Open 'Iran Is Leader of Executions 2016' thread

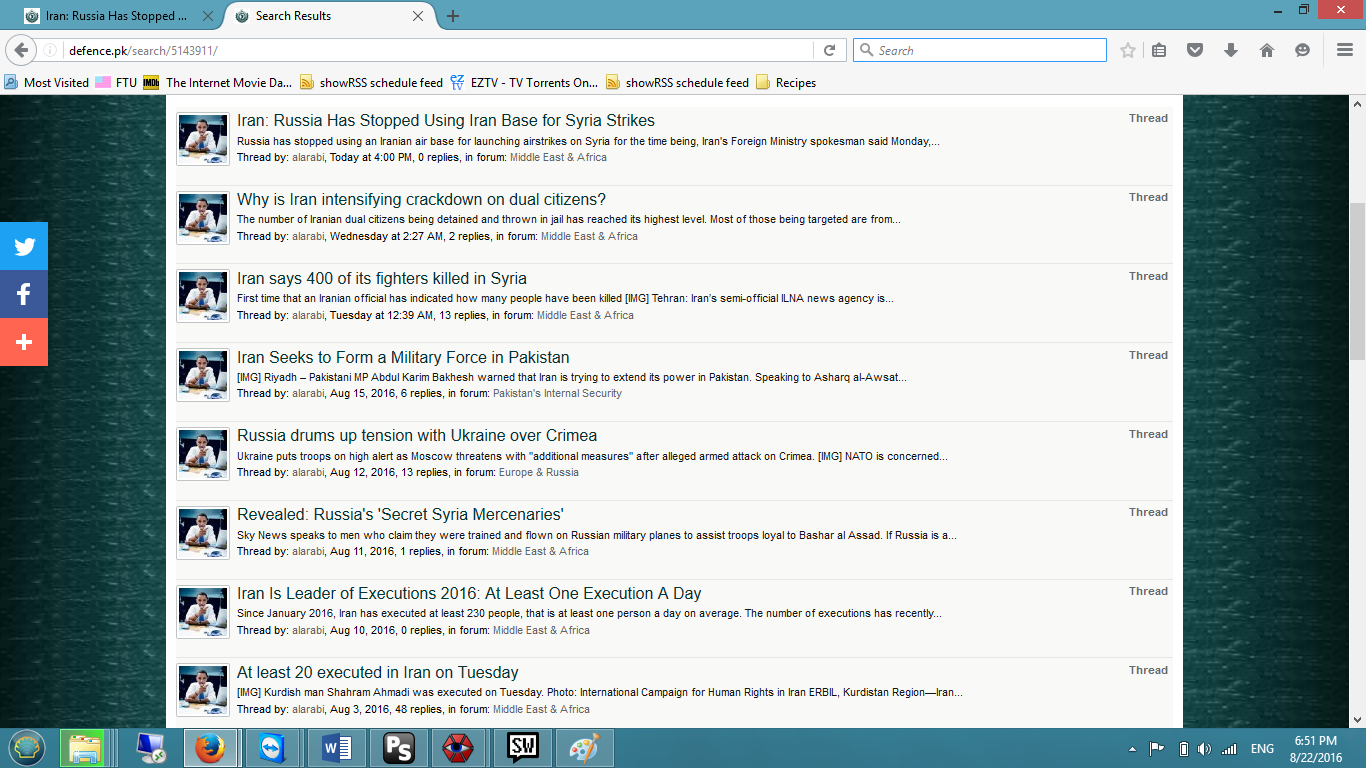click(x=469, y=594)
